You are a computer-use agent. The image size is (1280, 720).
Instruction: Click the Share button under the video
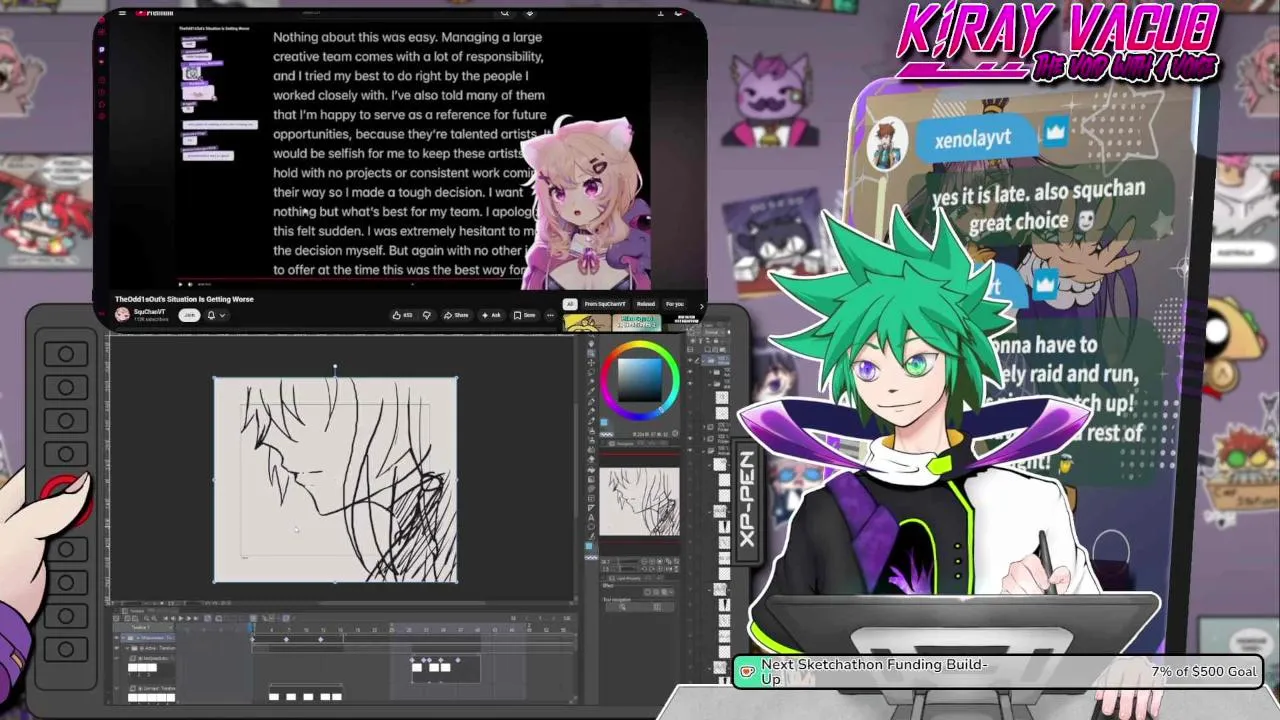(x=456, y=315)
